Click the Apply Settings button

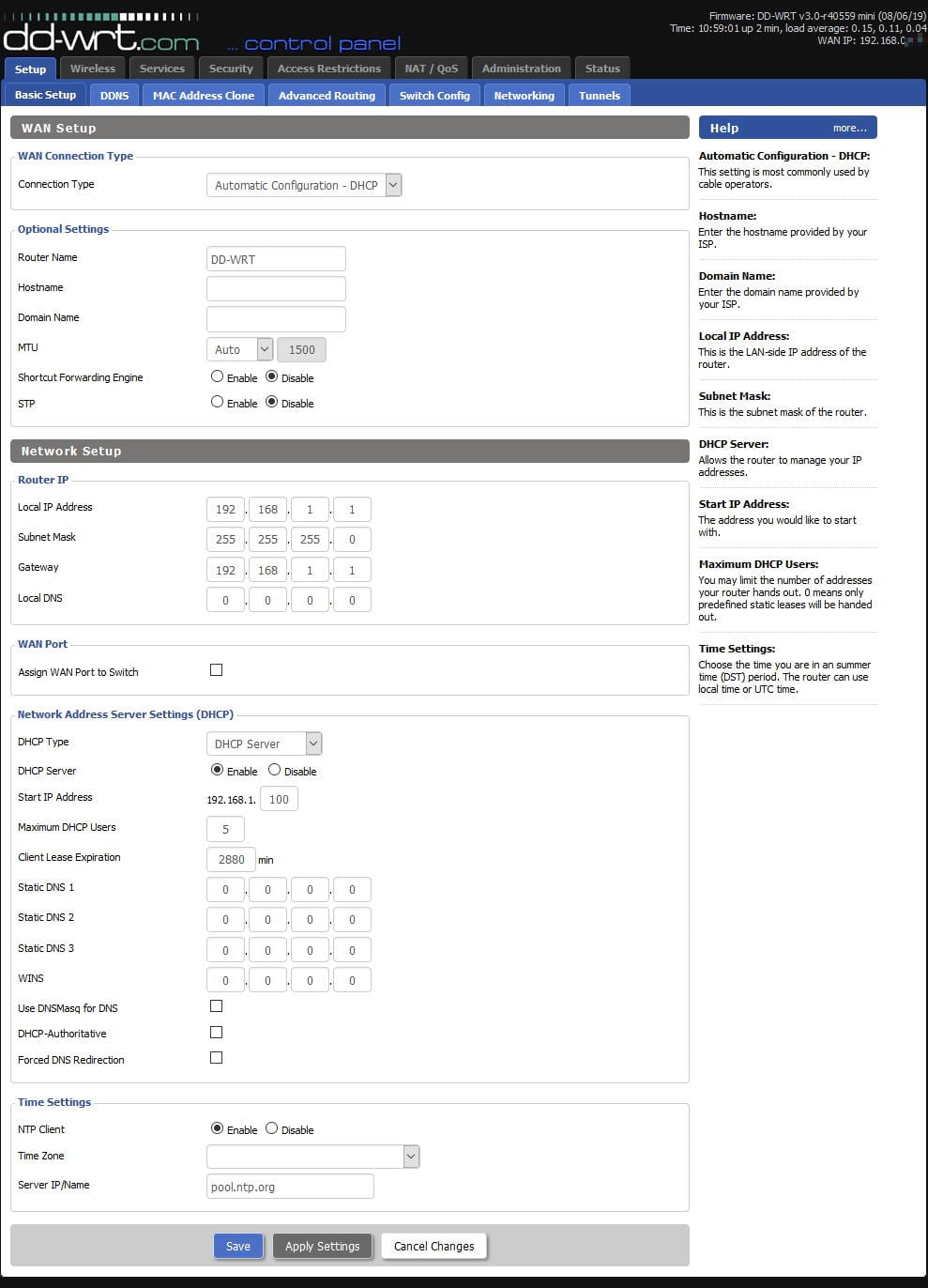[323, 1246]
